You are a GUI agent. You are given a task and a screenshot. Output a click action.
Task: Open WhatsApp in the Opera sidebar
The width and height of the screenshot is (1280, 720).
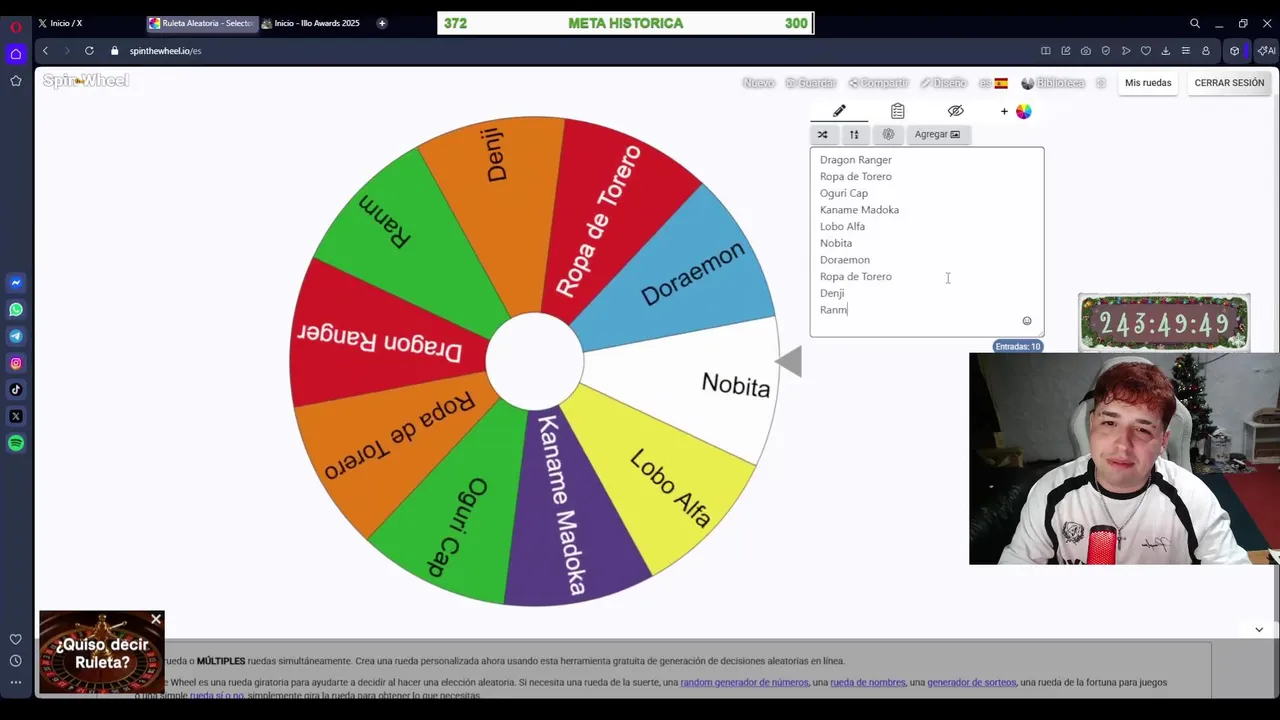tap(16, 310)
